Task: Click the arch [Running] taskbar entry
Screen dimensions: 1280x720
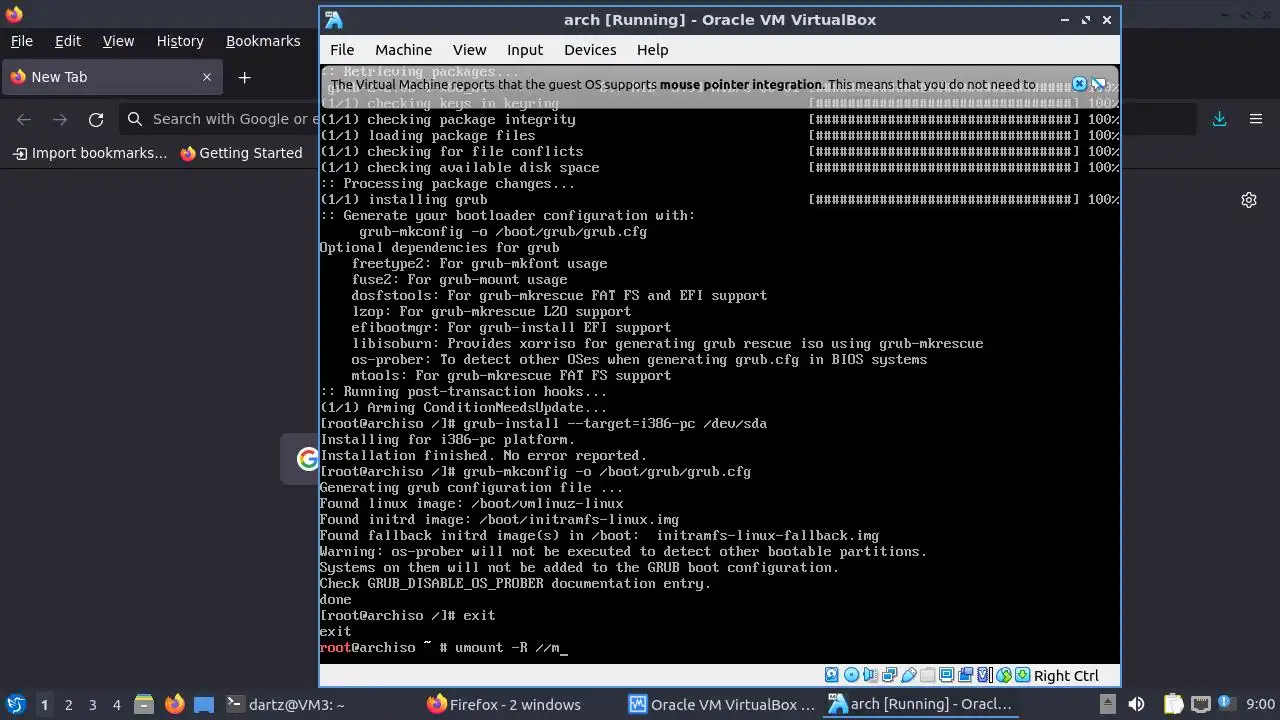Action: click(921, 704)
